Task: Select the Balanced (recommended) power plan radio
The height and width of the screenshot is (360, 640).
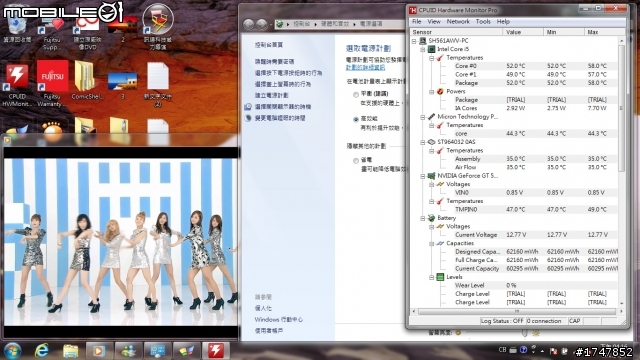Action: tap(356, 94)
